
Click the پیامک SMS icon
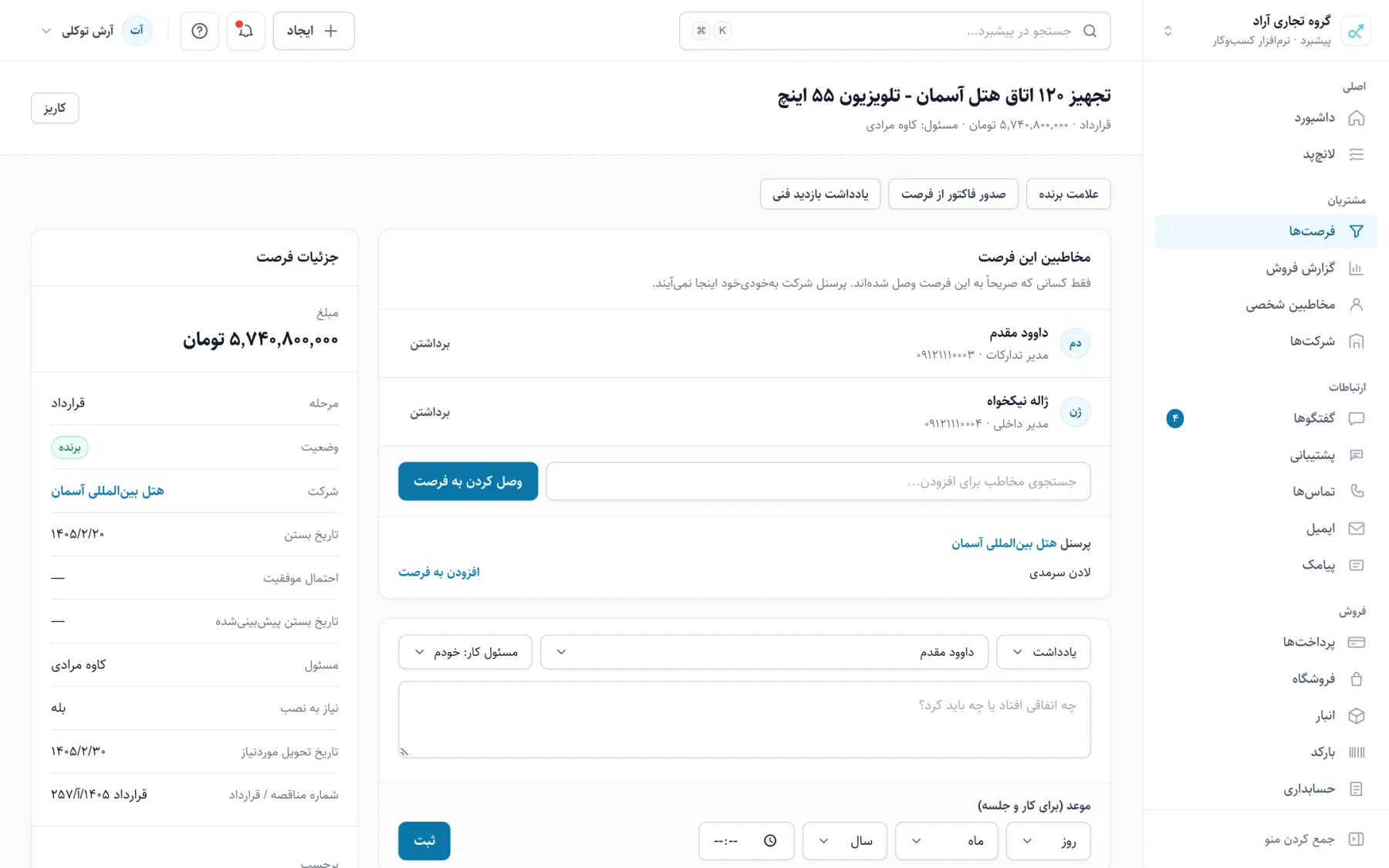1356,565
